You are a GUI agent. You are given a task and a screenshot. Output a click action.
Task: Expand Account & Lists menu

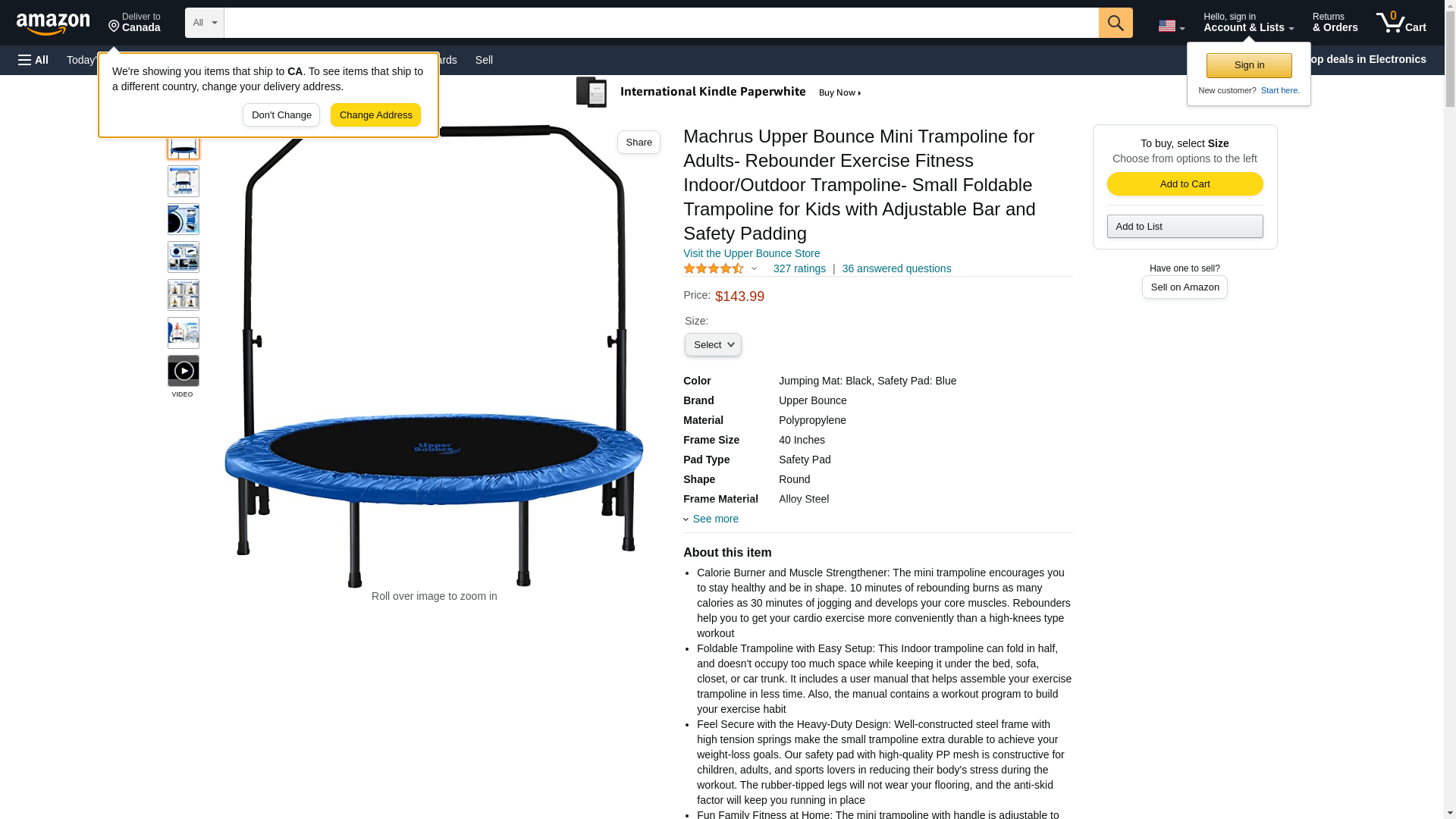tap(1248, 22)
